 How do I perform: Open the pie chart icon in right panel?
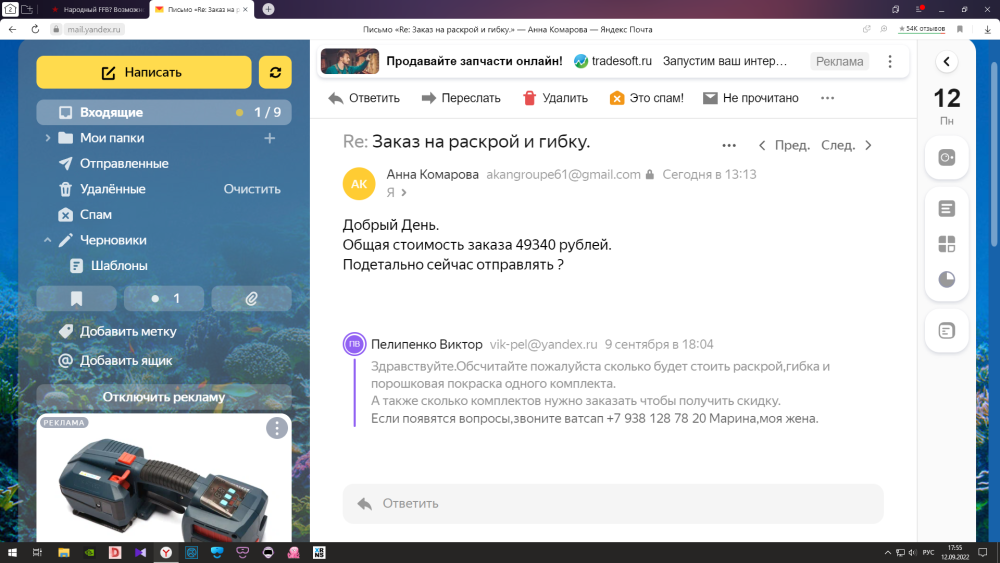point(946,279)
